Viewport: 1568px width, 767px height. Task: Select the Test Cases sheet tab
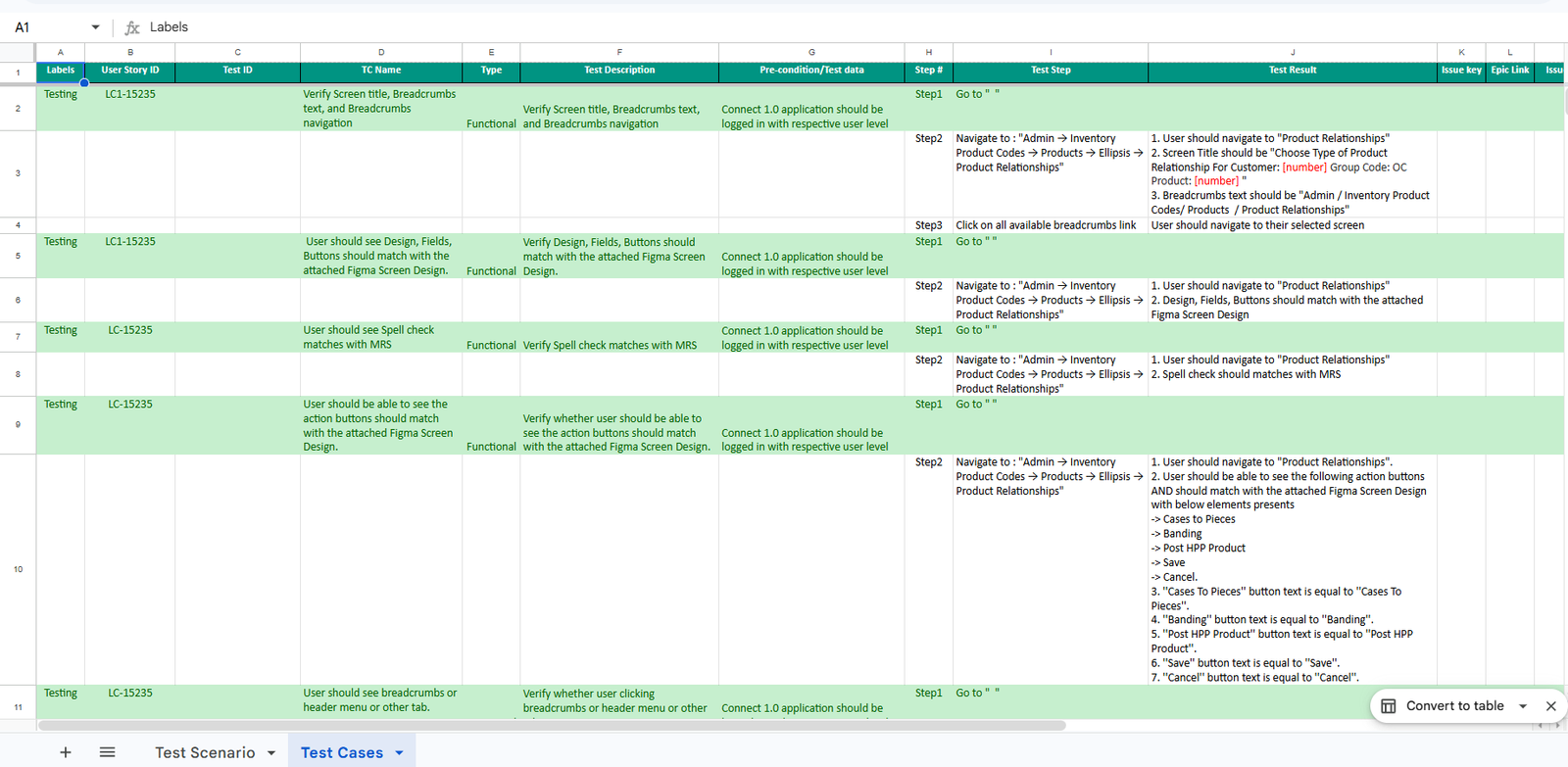coord(341,752)
